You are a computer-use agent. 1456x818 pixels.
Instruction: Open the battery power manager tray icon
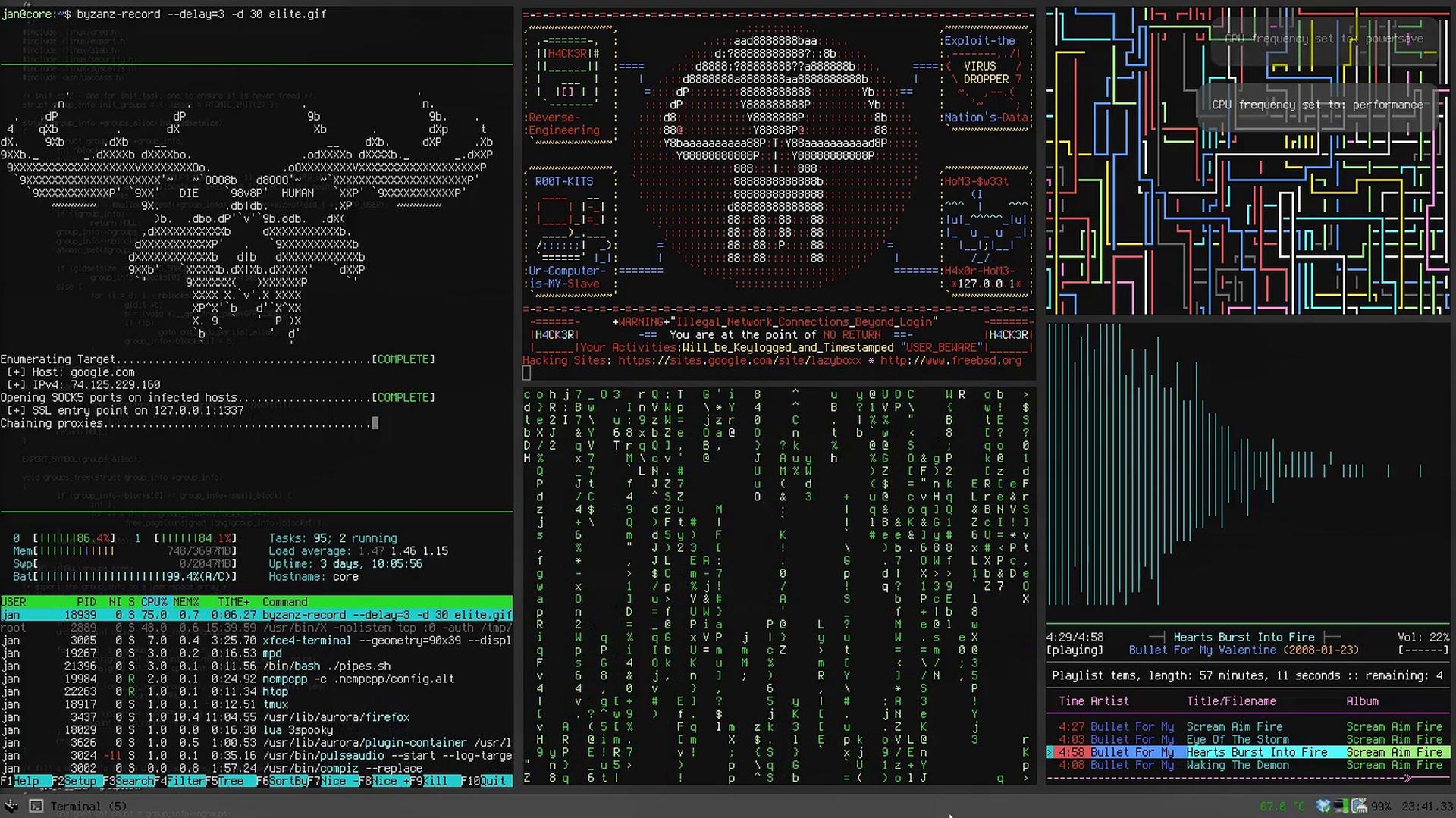(x=1358, y=806)
